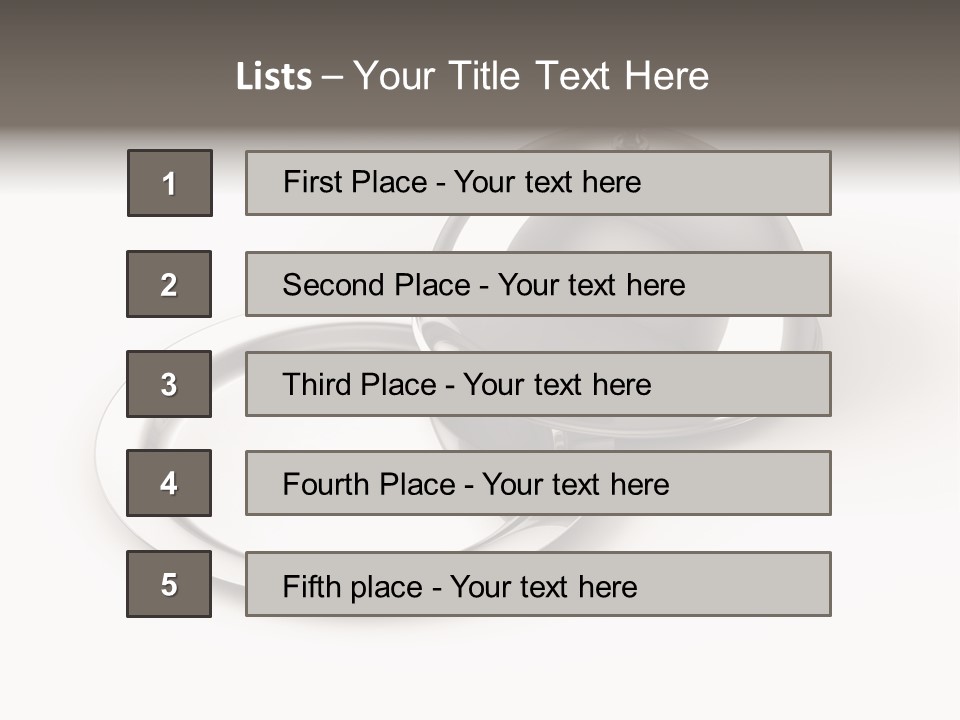Viewport: 960px width, 720px height.
Task: Click the number 5 box
Action: (x=169, y=584)
